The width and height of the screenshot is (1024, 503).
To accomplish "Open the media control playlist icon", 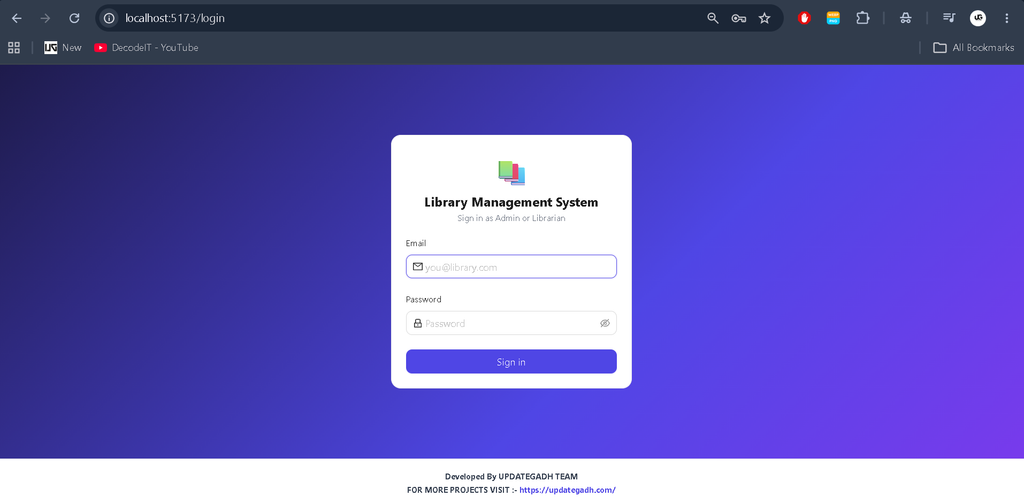I will point(949,18).
